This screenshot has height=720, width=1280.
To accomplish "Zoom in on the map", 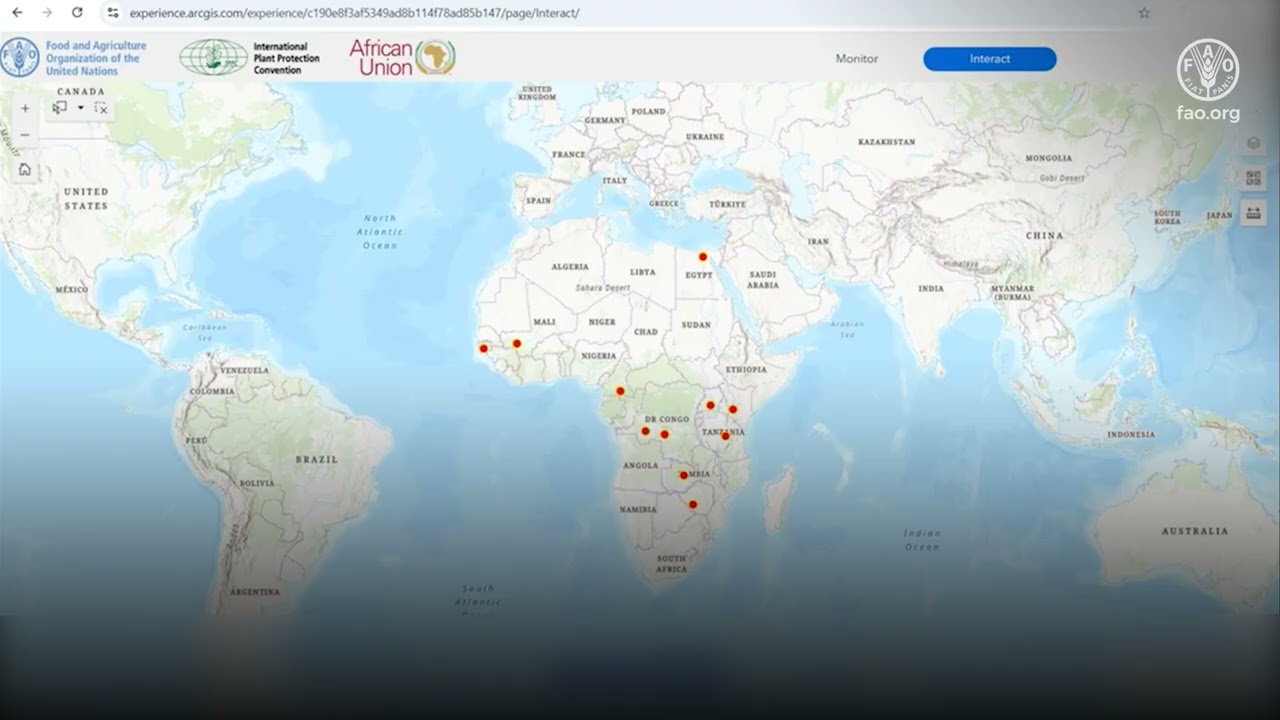I will [x=25, y=108].
